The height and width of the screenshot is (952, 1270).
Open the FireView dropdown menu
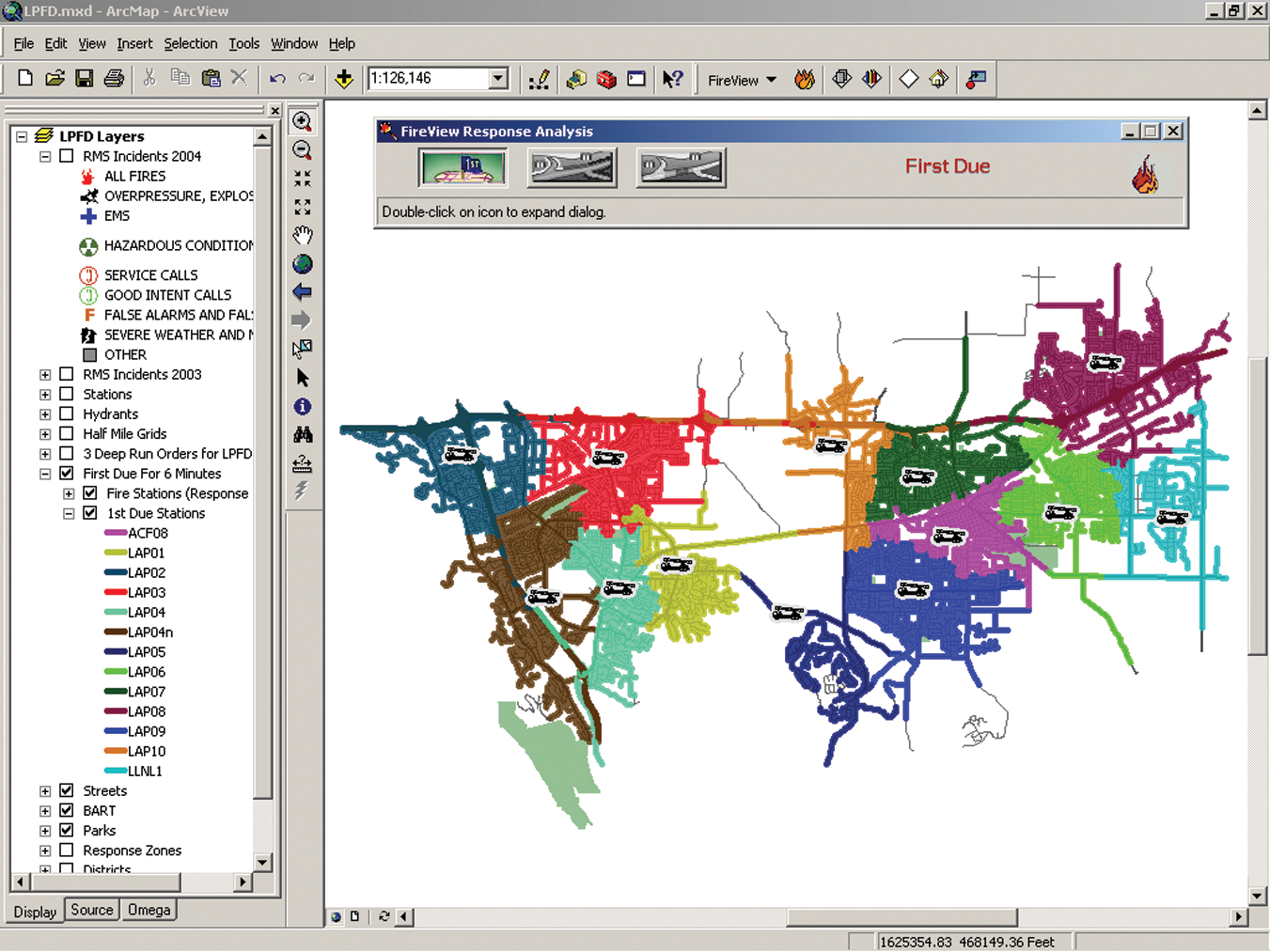(x=742, y=80)
